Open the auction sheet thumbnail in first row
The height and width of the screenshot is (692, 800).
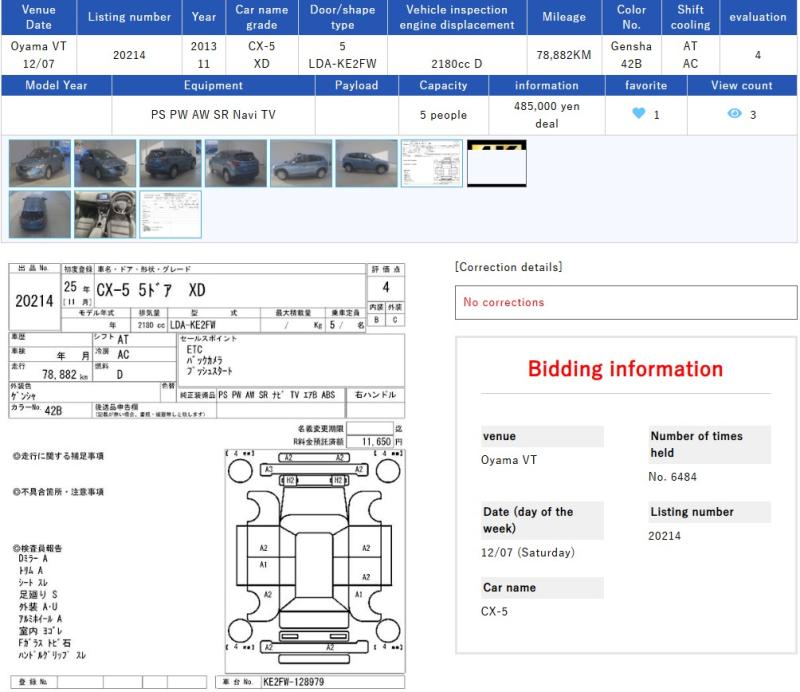[432, 163]
